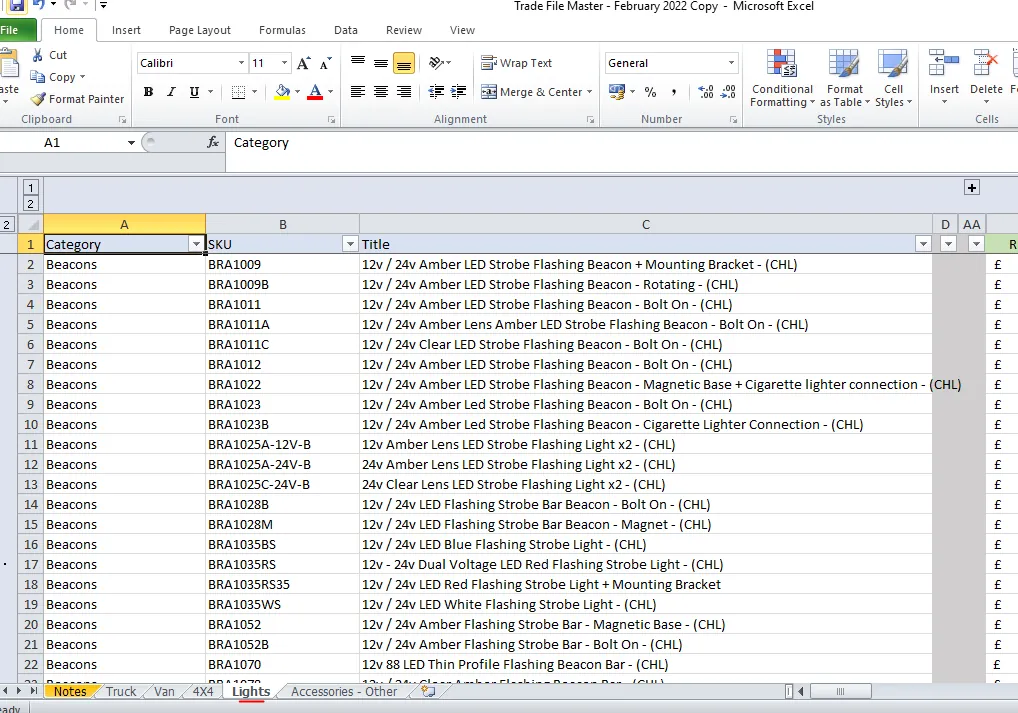The height and width of the screenshot is (713, 1018).
Task: Click the Increase Indent icon
Action: tap(458, 92)
